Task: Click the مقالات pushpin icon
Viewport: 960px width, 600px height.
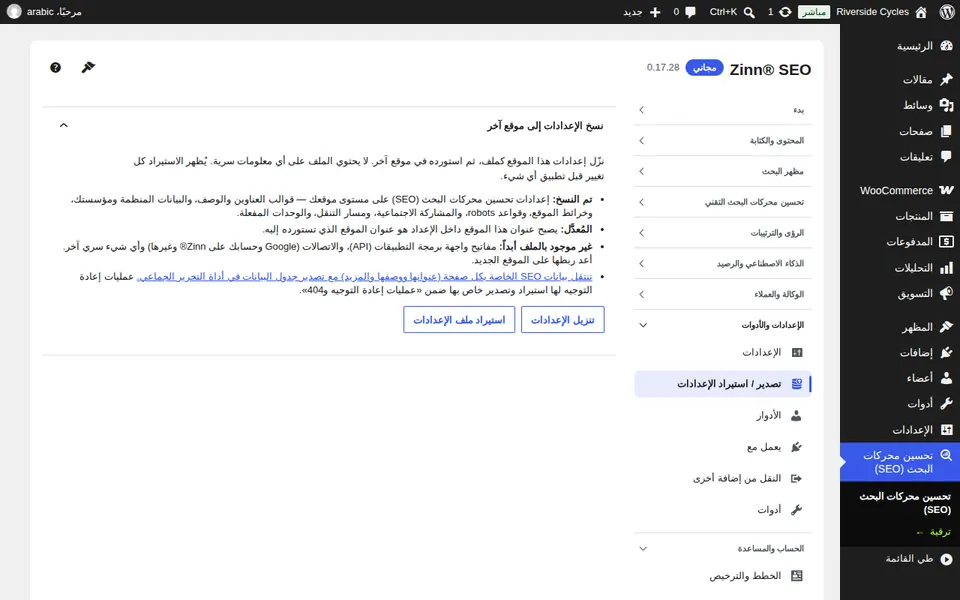Action: [x=947, y=79]
